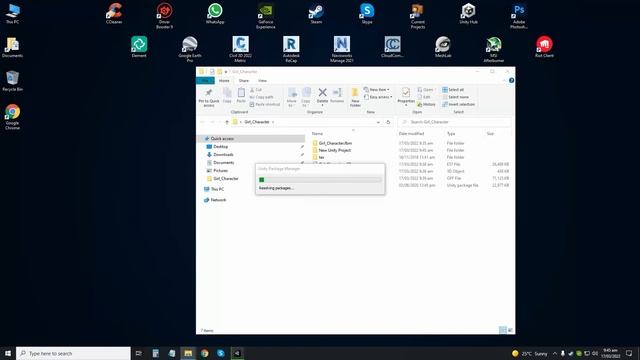Click the Unity Package Manager progress bar

click(x=320, y=180)
